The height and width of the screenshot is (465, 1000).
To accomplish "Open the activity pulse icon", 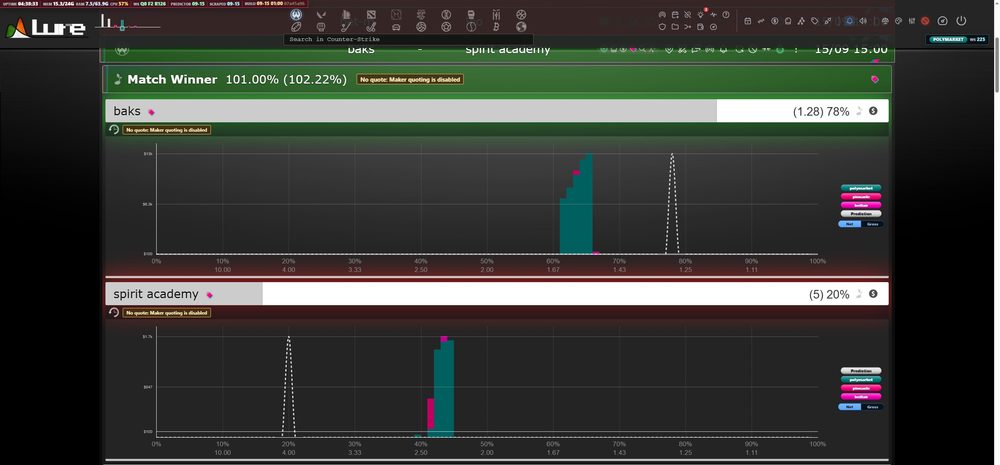I will [x=713, y=15].
